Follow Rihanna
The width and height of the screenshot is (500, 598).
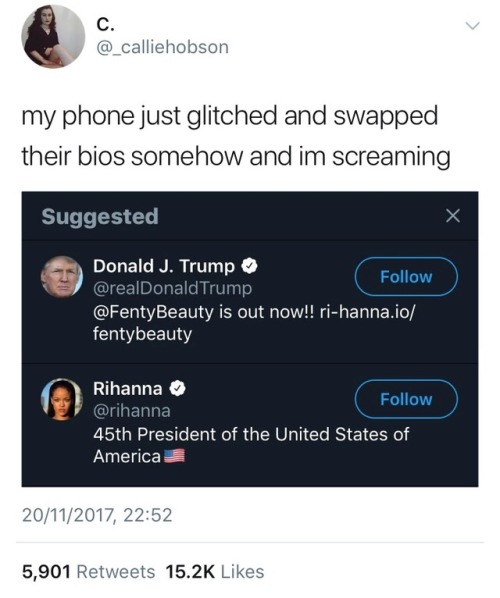pos(406,399)
